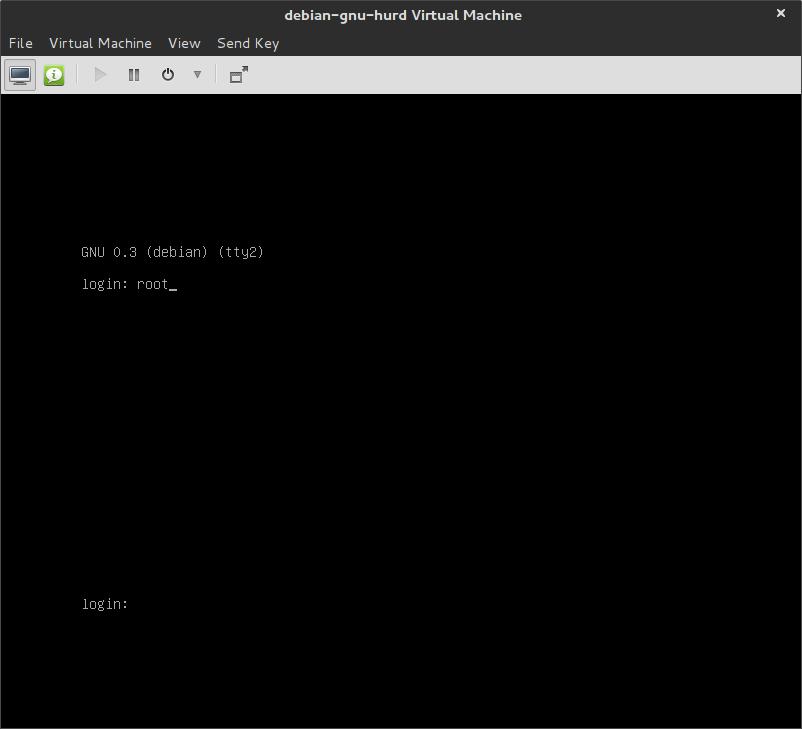This screenshot has height=729, width=802.
Task: Click the power shutdown icon
Action: (x=168, y=75)
